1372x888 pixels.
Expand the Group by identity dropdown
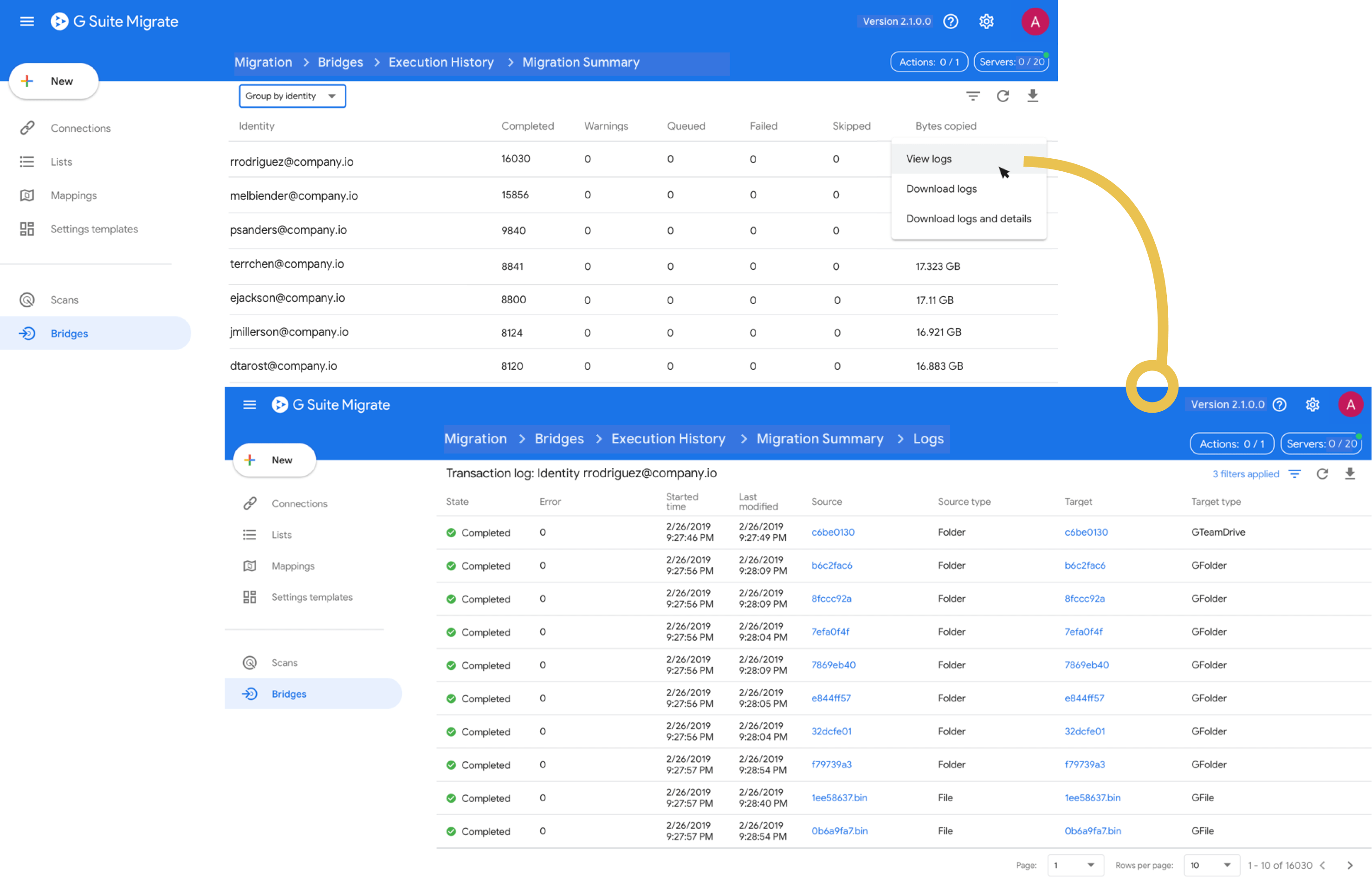click(x=291, y=96)
